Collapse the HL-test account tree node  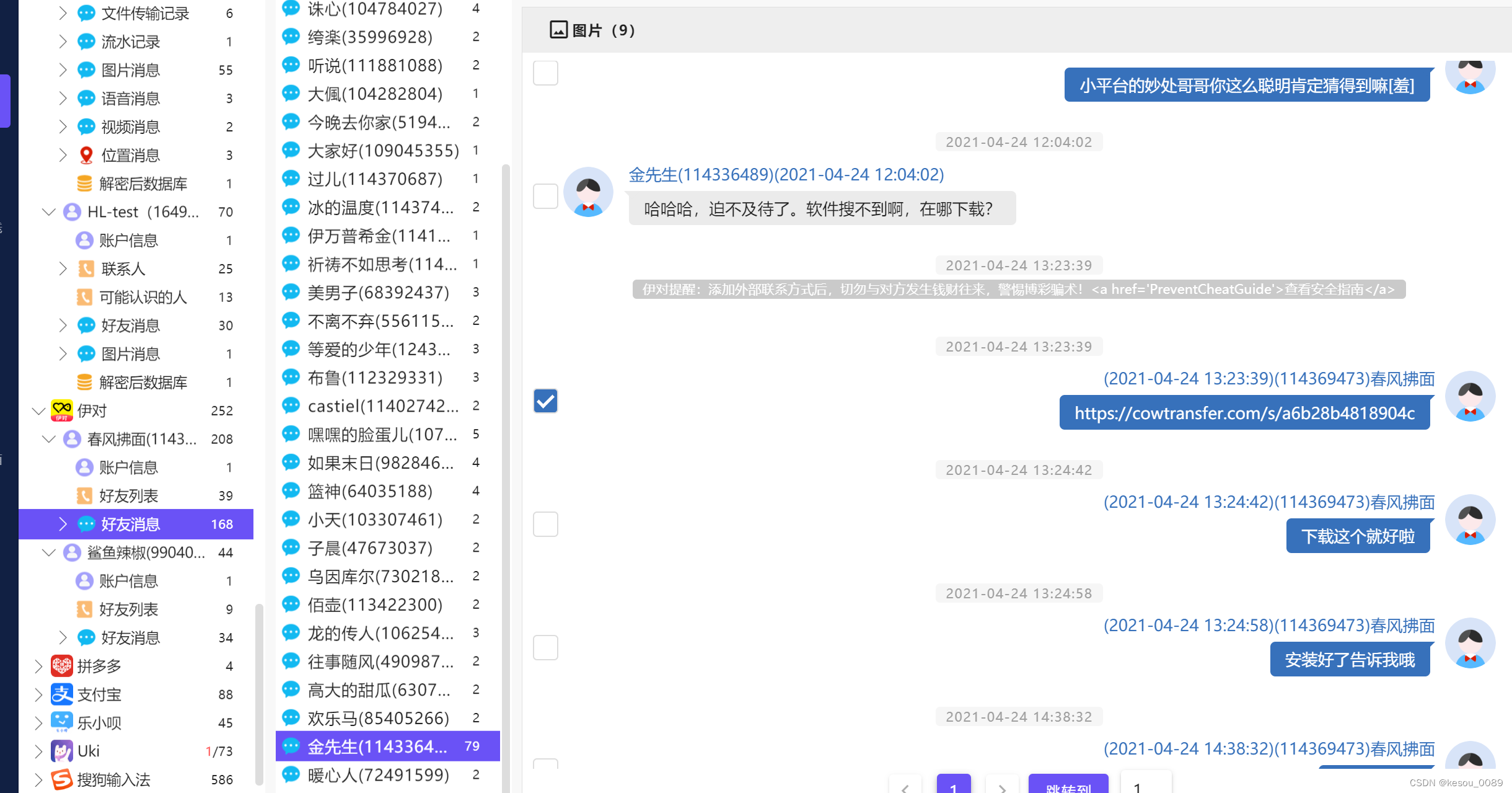pyautogui.click(x=49, y=212)
